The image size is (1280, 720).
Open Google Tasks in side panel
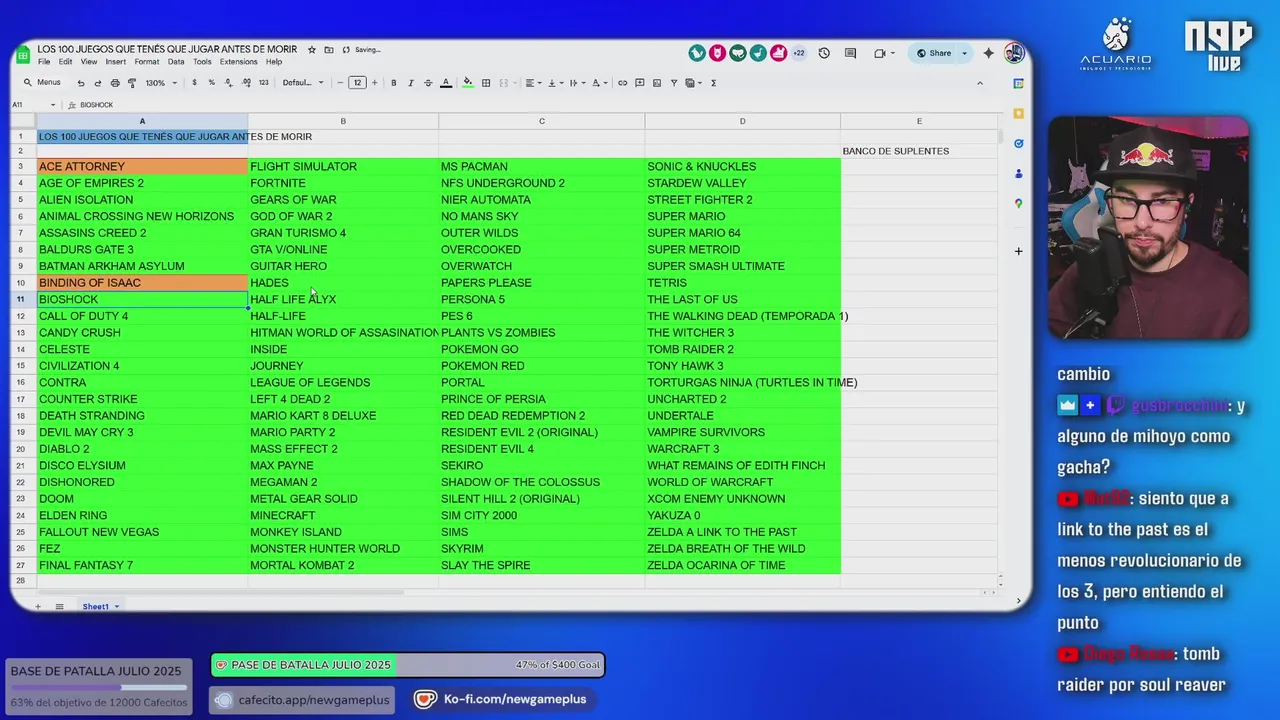pos(1018,144)
